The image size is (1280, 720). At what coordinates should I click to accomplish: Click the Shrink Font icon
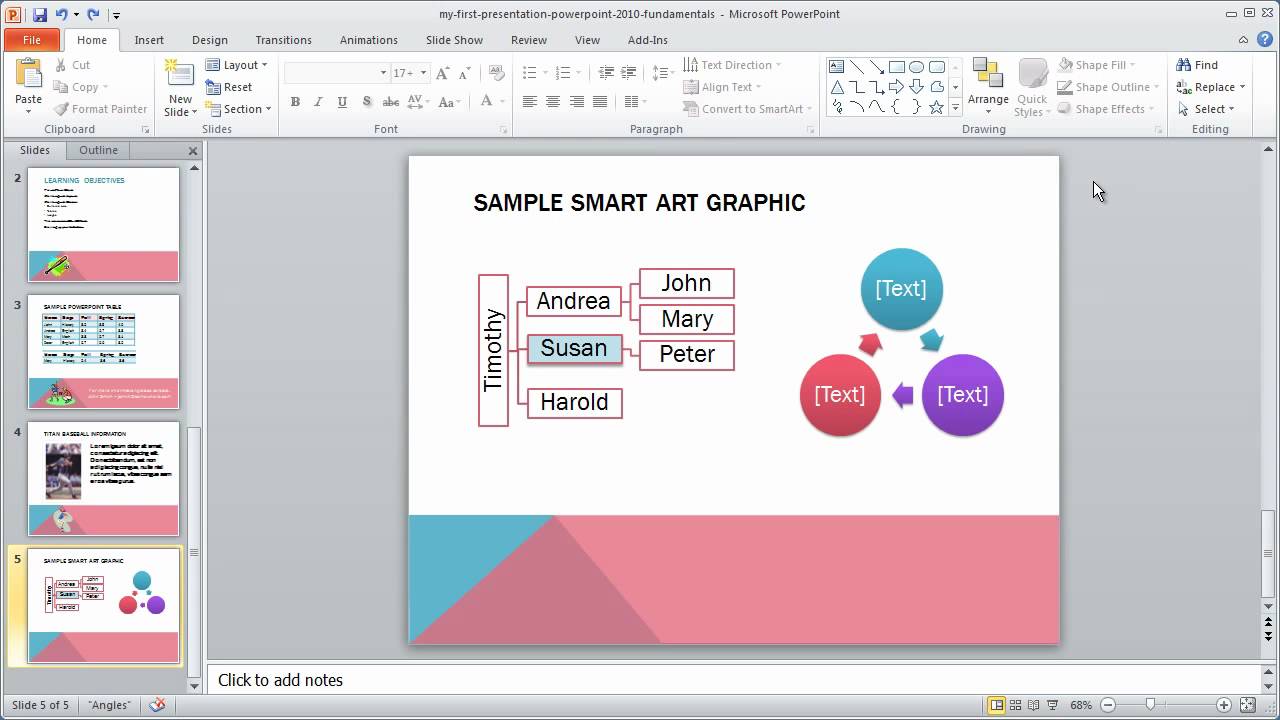coord(462,73)
